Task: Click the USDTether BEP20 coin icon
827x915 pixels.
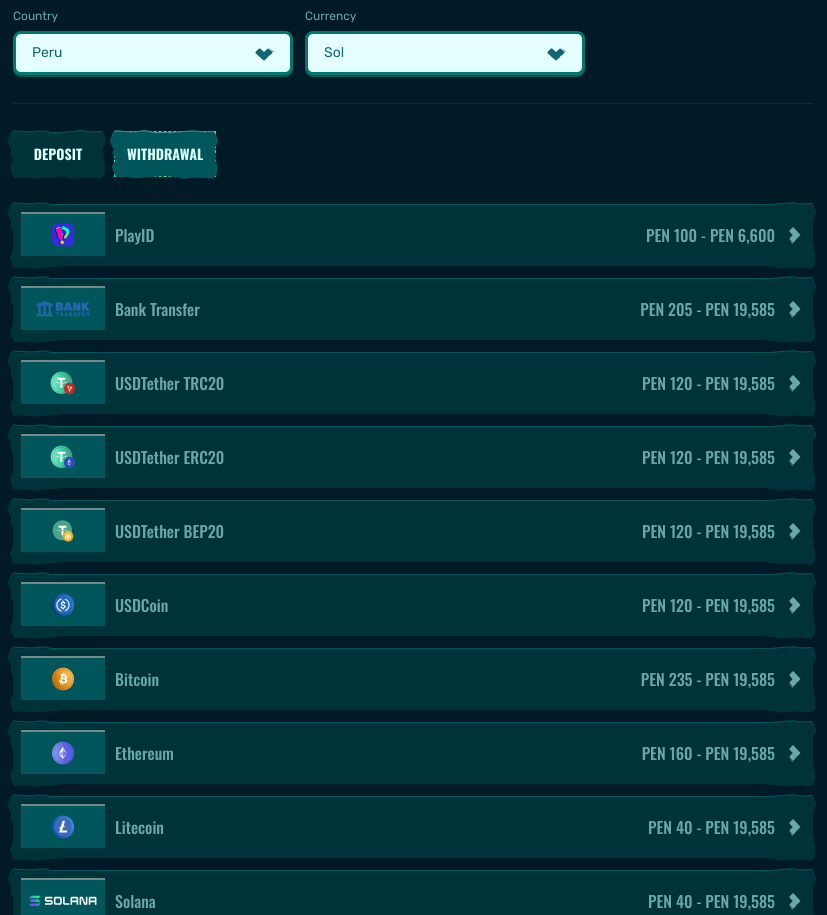Action: pyautogui.click(x=63, y=531)
